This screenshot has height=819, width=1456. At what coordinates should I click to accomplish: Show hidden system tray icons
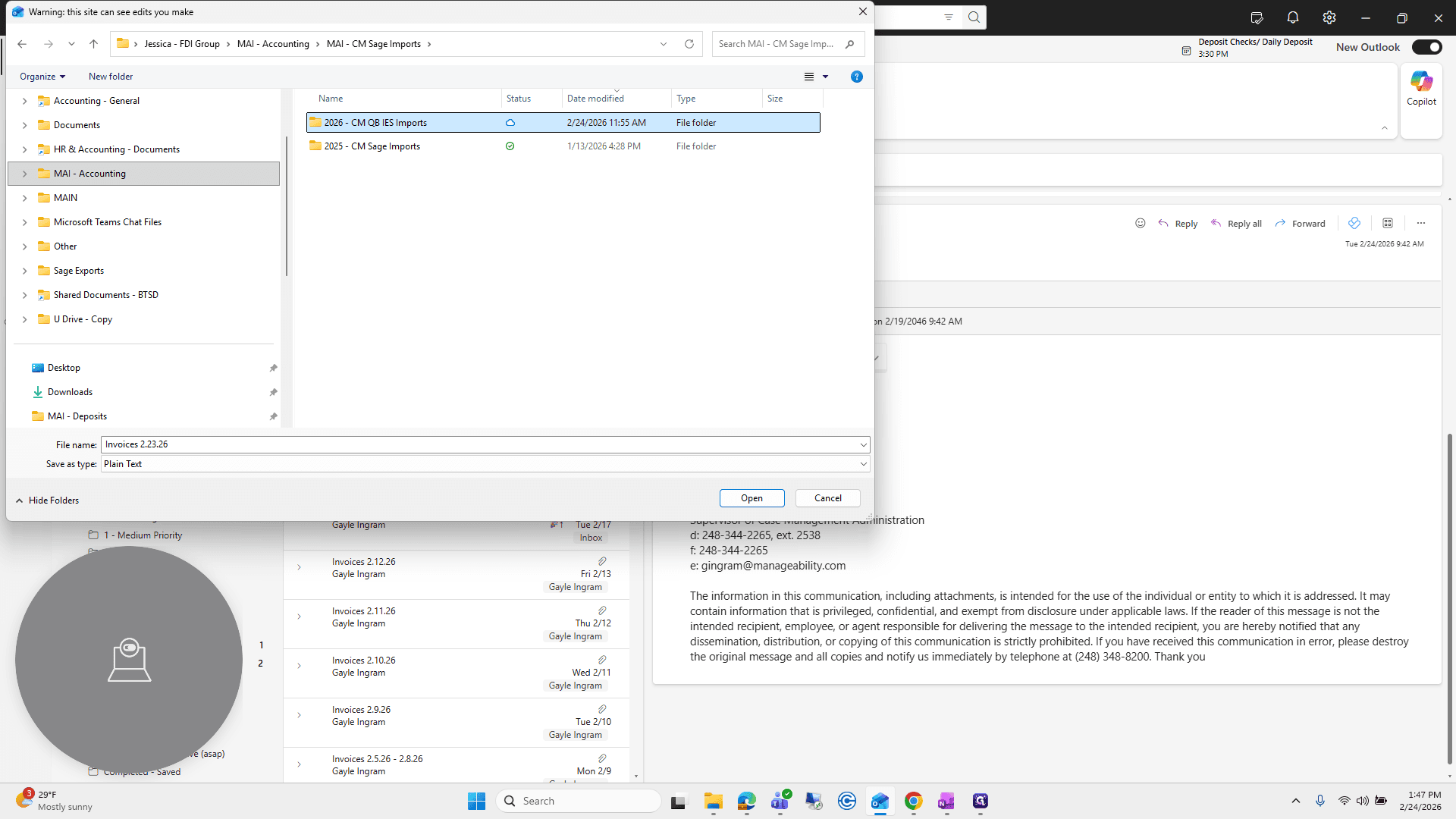tap(1296, 801)
